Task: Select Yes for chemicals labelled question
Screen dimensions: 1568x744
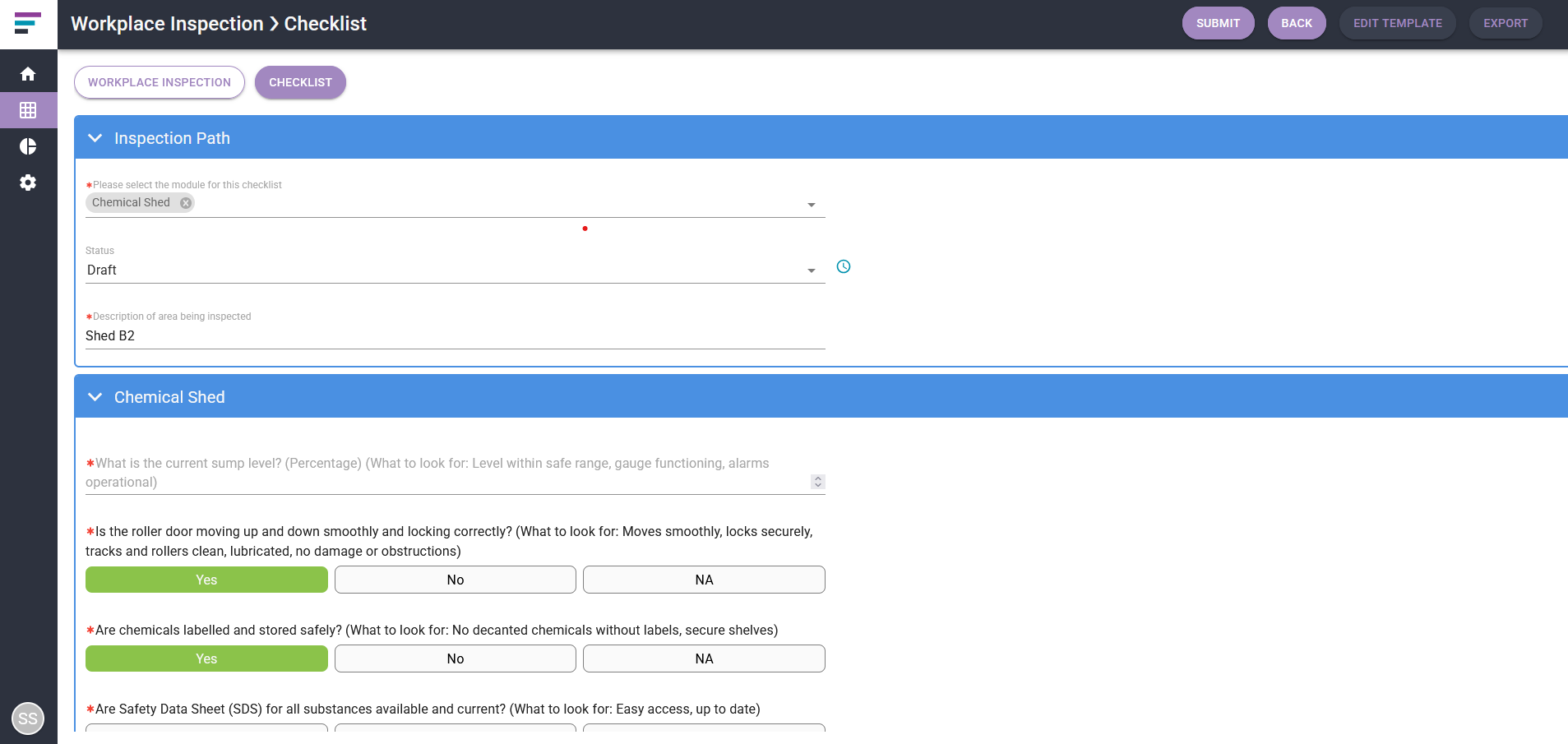Action: (206, 659)
